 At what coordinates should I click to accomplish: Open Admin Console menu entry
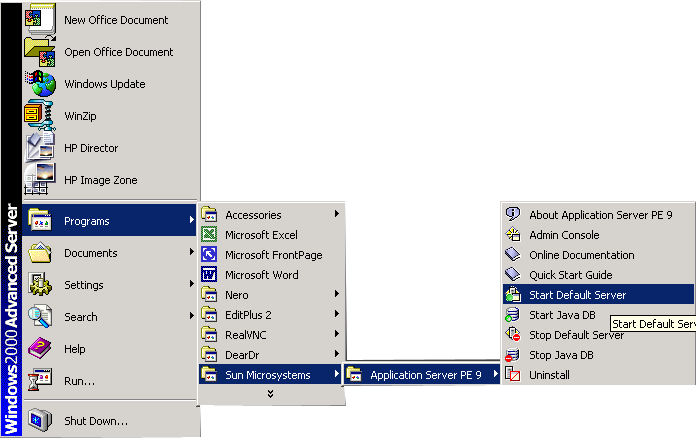click(564, 235)
